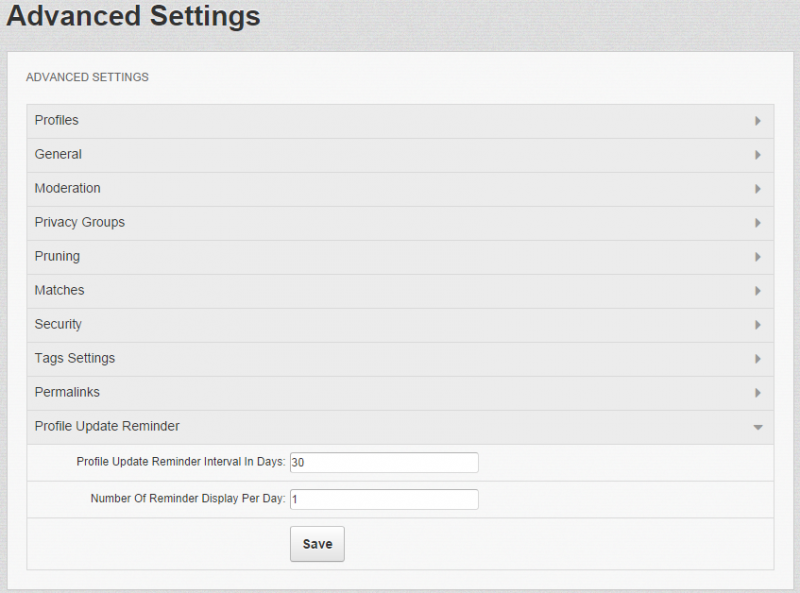Select the Privacy Groups section title
The image size is (800, 593).
click(80, 223)
